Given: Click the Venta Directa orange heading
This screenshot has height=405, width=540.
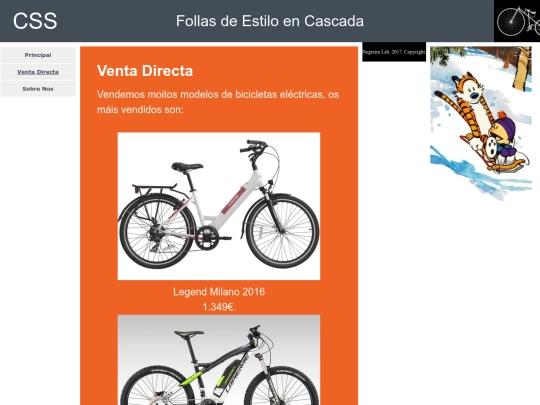Looking at the screenshot, I should click(x=145, y=71).
